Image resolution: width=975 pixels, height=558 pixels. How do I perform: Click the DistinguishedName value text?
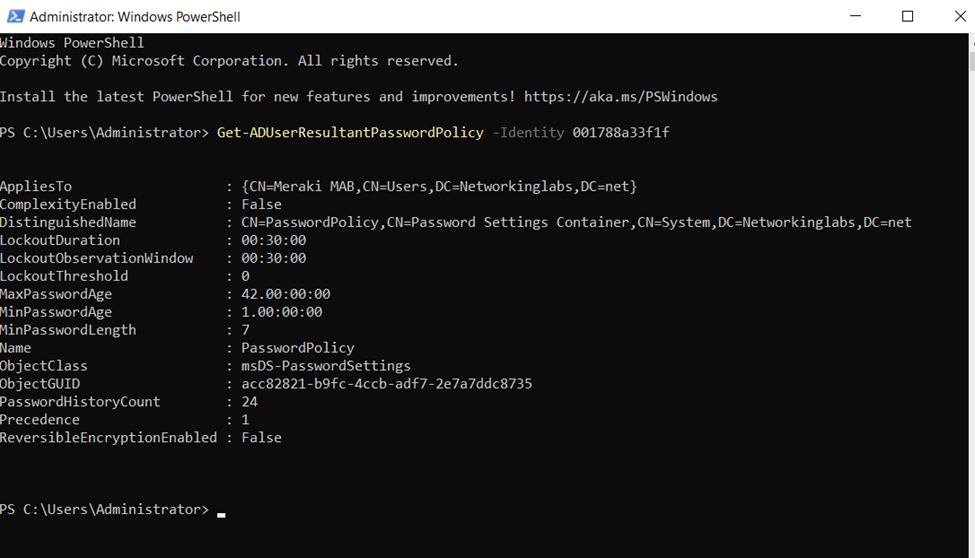pos(576,222)
